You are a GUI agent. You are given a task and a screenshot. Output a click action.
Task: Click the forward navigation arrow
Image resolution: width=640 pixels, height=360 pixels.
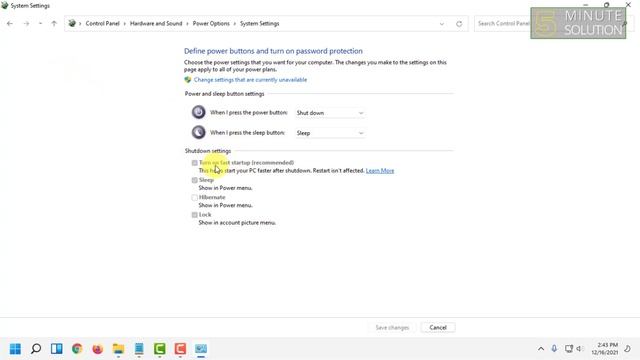[26, 24]
